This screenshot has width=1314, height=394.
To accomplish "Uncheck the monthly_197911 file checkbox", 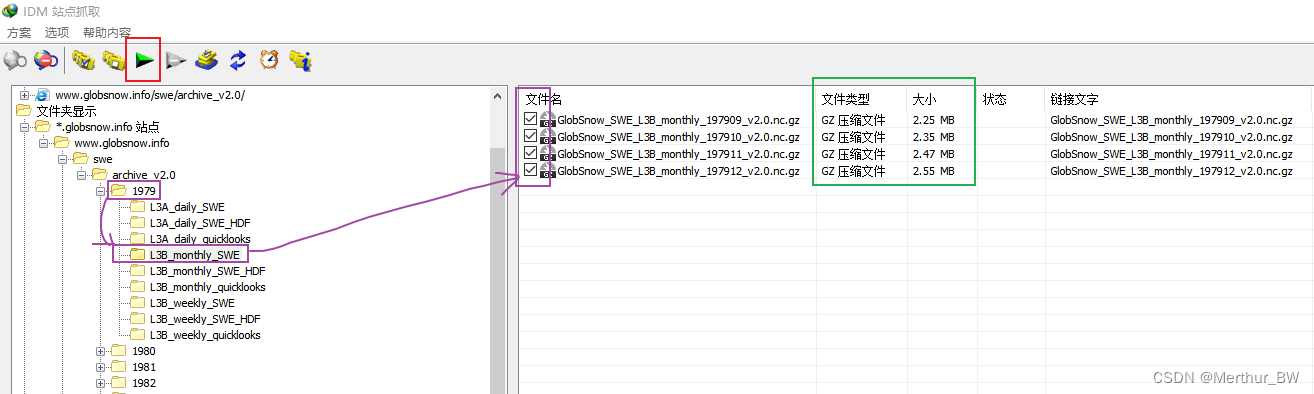I will click(530, 154).
